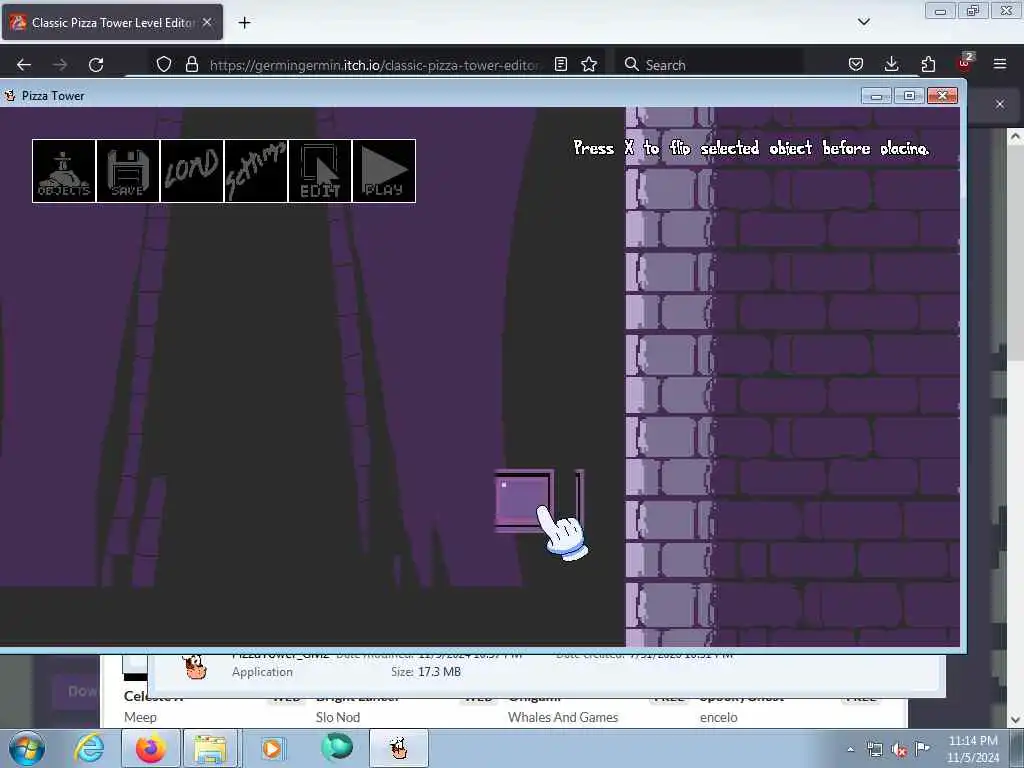
Task: Toggle reader view in address bar
Action: tap(561, 64)
